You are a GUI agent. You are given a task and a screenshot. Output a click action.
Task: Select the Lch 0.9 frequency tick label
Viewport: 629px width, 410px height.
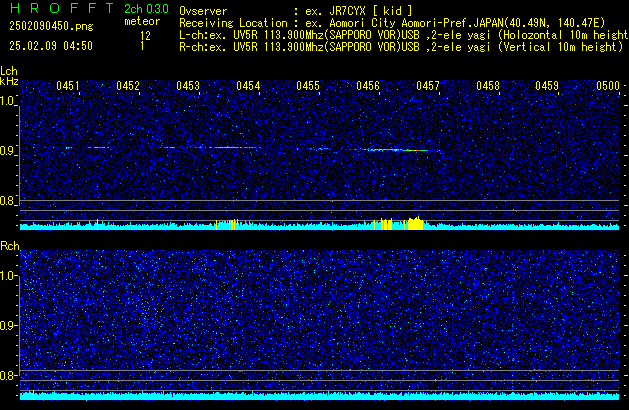(7, 151)
